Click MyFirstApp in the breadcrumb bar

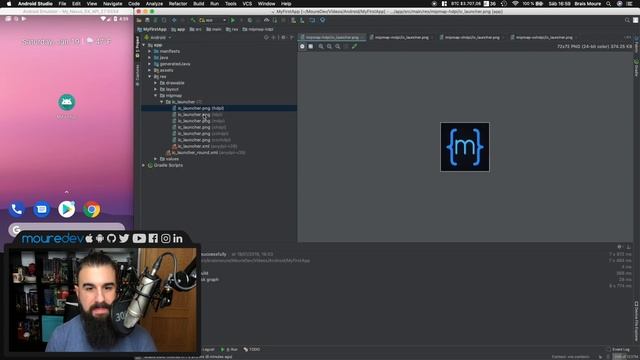pyautogui.click(x=152, y=29)
